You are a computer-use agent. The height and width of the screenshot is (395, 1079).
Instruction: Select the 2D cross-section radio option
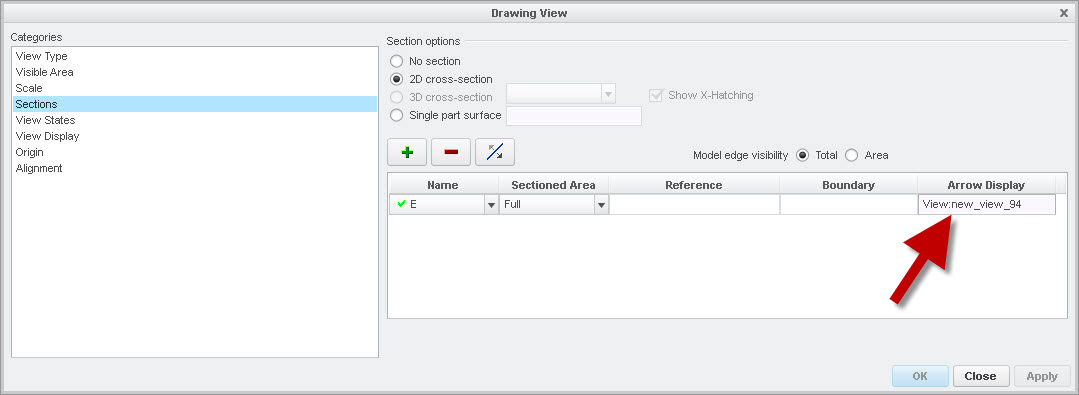[x=396, y=79]
